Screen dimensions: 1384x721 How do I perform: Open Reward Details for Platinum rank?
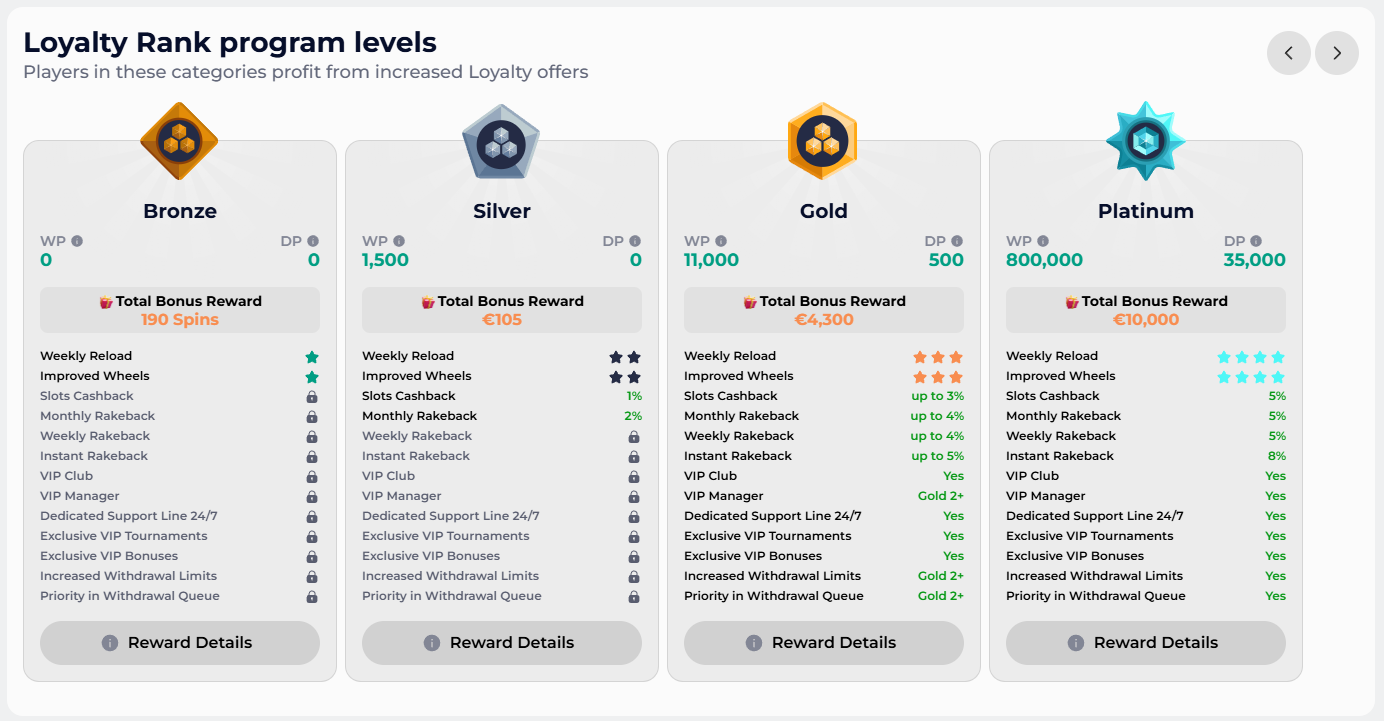point(1145,643)
